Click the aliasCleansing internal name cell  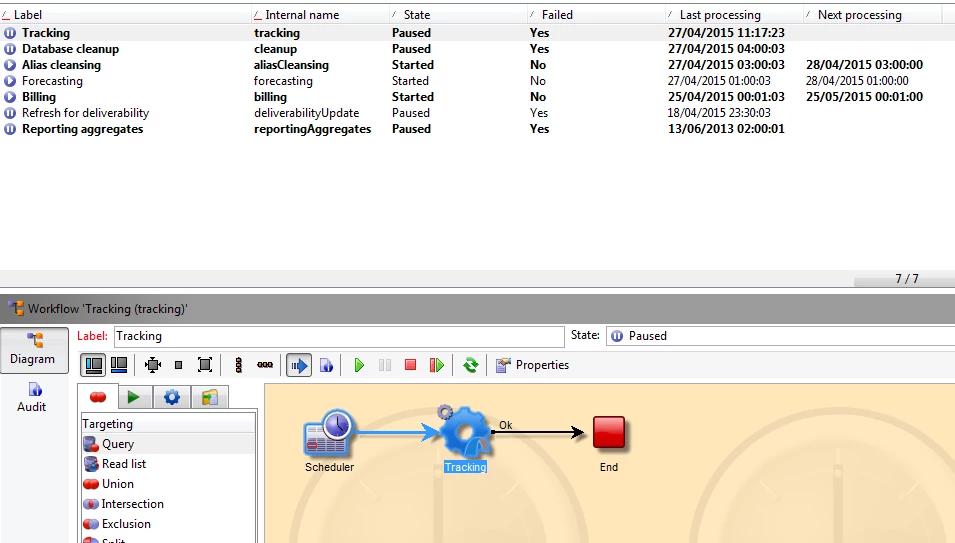click(x=291, y=65)
